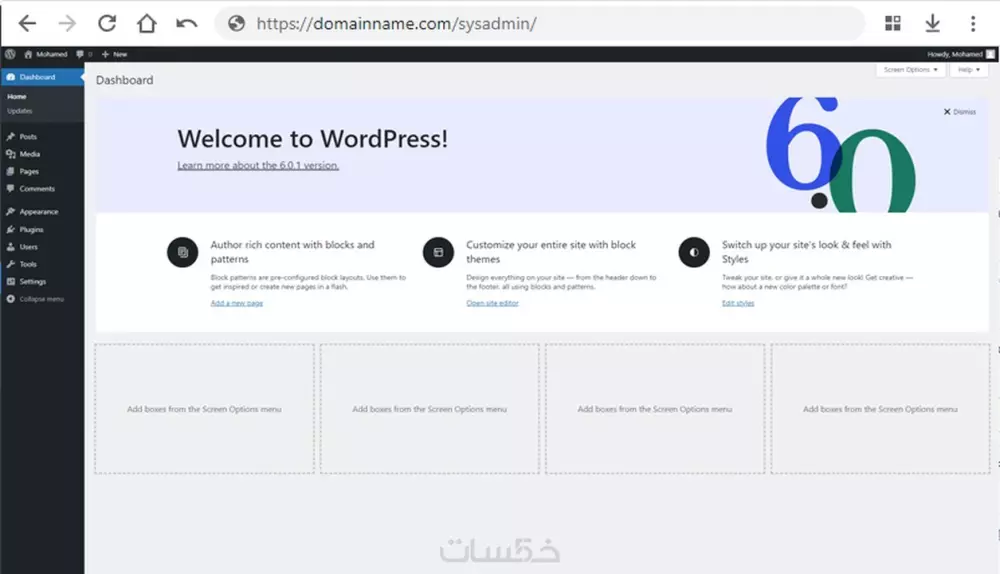Click the undo arrow icon in browser toolbar
Image resolution: width=1000 pixels, height=574 pixels.
(187, 24)
